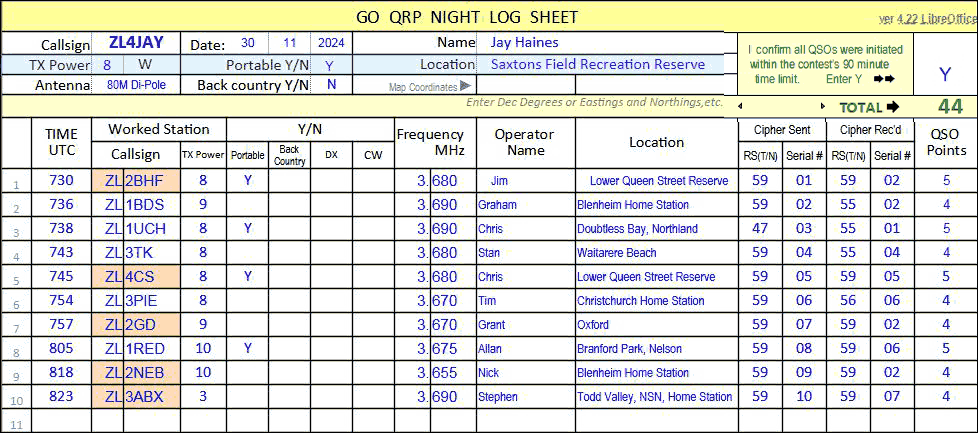The image size is (978, 433).
Task: Click the 'ver 4.22 LibreOffice' version text
Action: [927, 19]
